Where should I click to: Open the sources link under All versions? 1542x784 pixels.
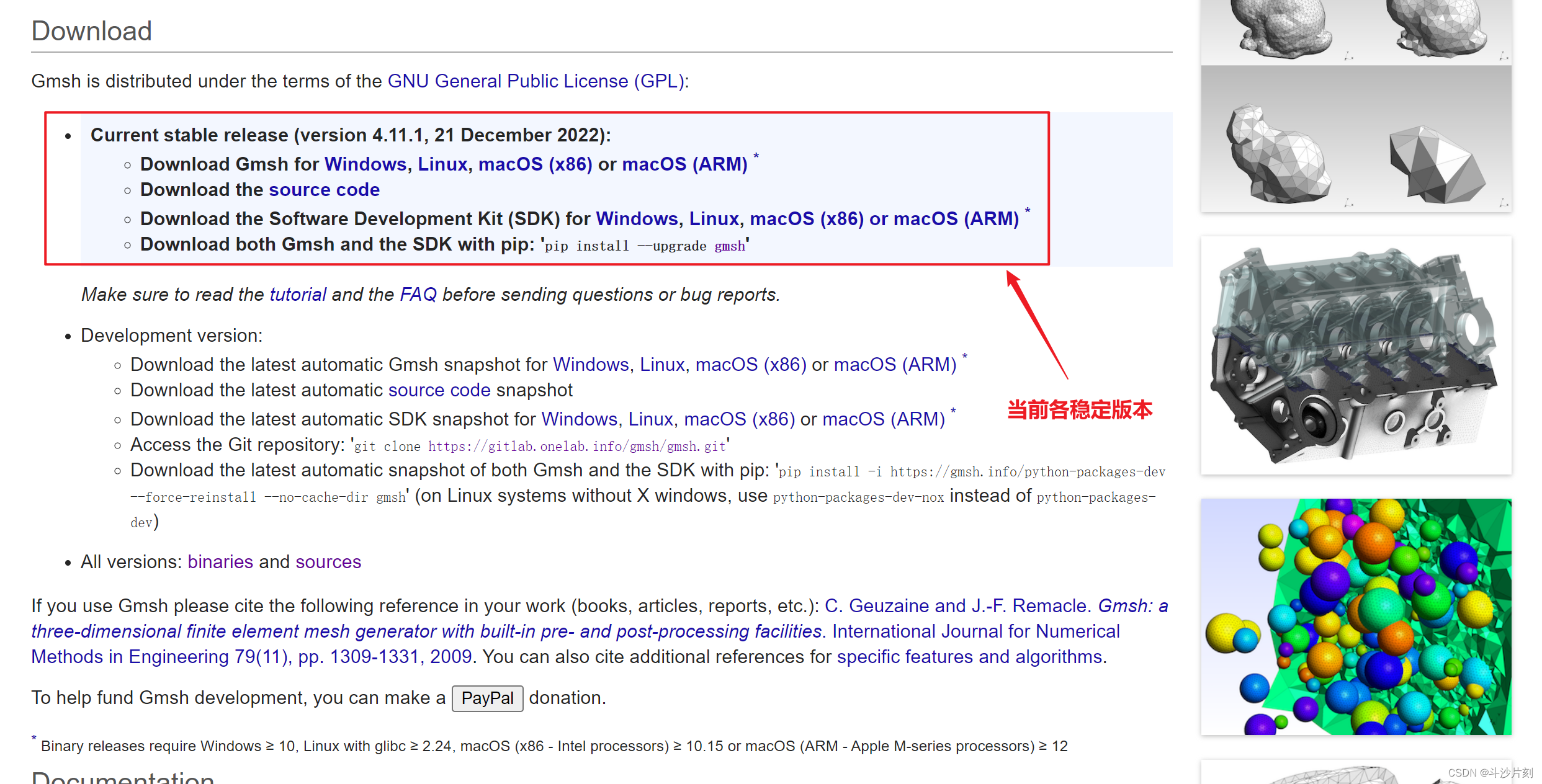click(x=328, y=561)
